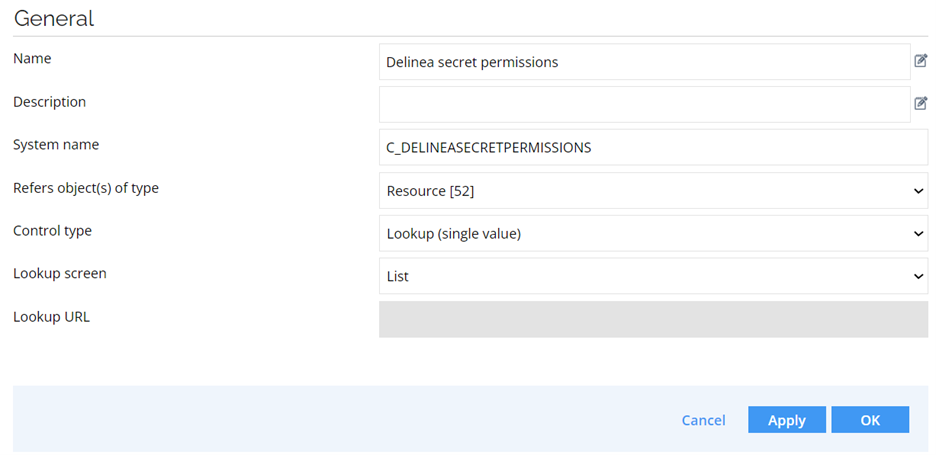This screenshot has height=455, width=936.
Task: Click the chevron arrow on the List selector
Action: click(919, 276)
